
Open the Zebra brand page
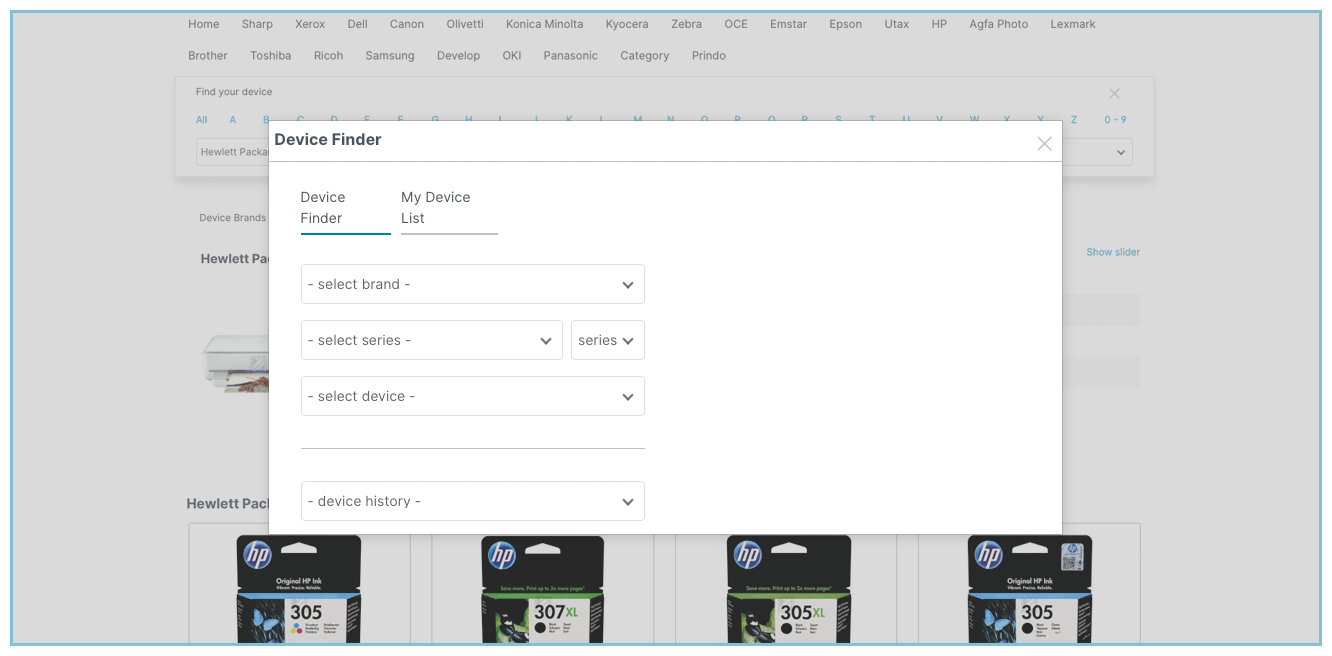pyautogui.click(x=686, y=24)
